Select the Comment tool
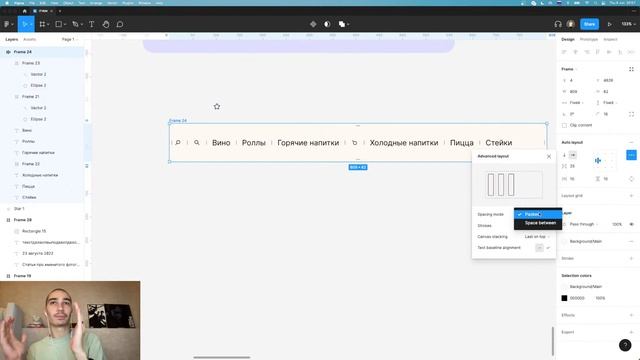Image resolution: width=640 pixels, height=360 pixels. pos(120,24)
